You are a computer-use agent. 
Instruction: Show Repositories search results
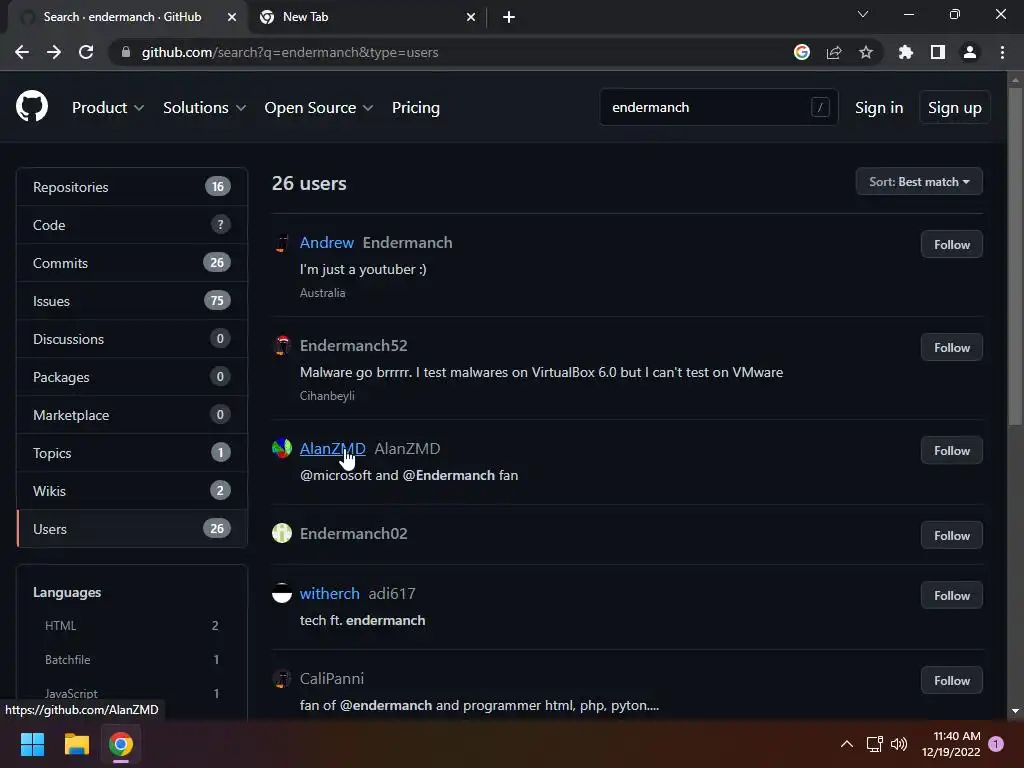[132, 187]
